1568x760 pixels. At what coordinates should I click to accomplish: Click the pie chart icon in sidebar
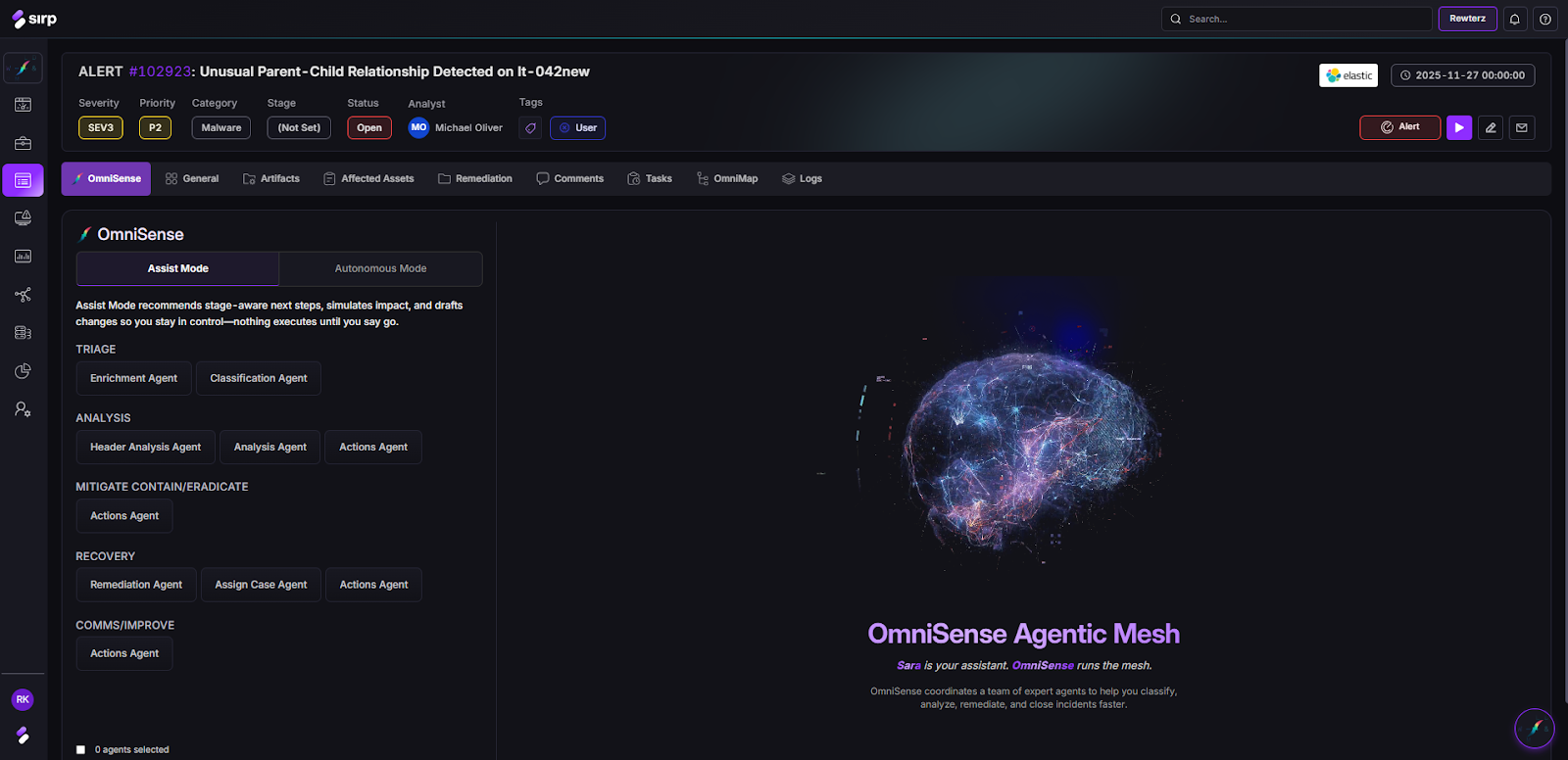pyautogui.click(x=23, y=371)
